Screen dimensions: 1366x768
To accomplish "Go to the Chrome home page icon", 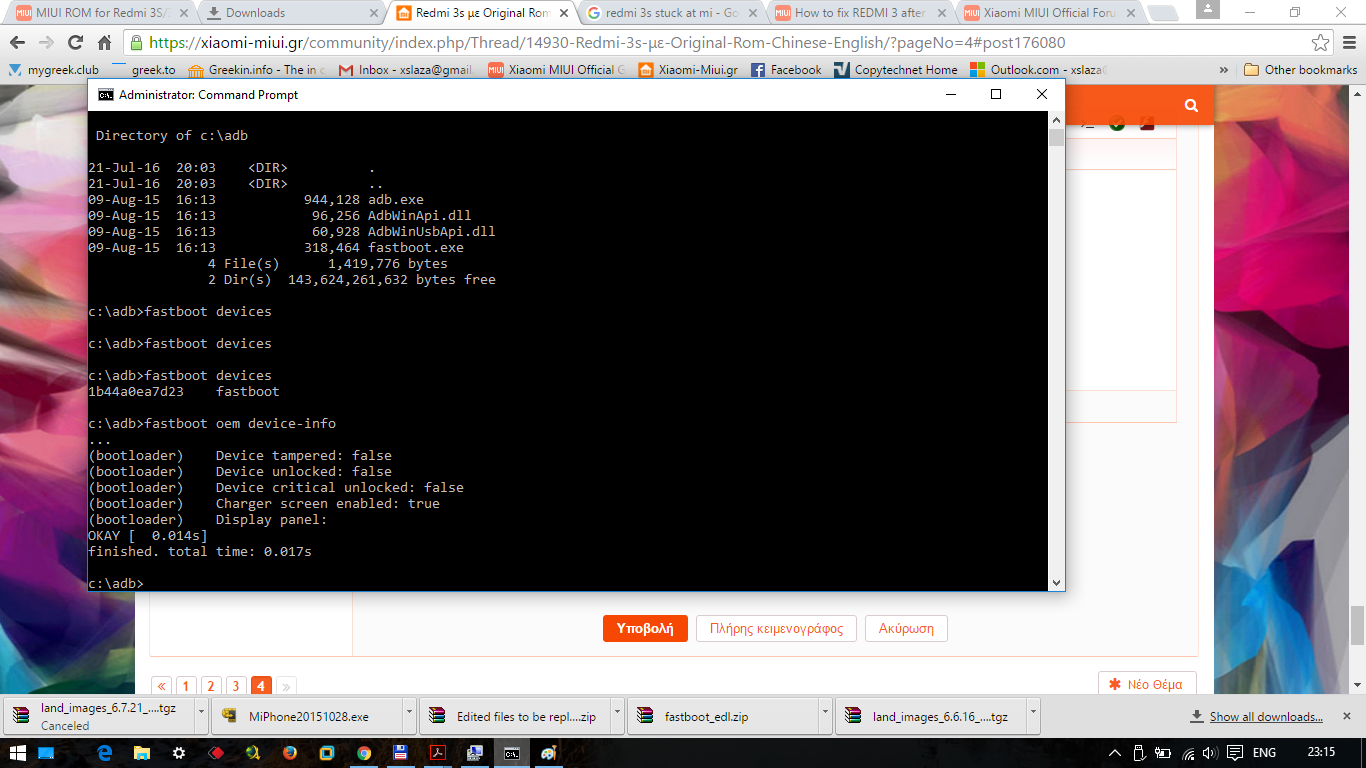I will pyautogui.click(x=104, y=43).
